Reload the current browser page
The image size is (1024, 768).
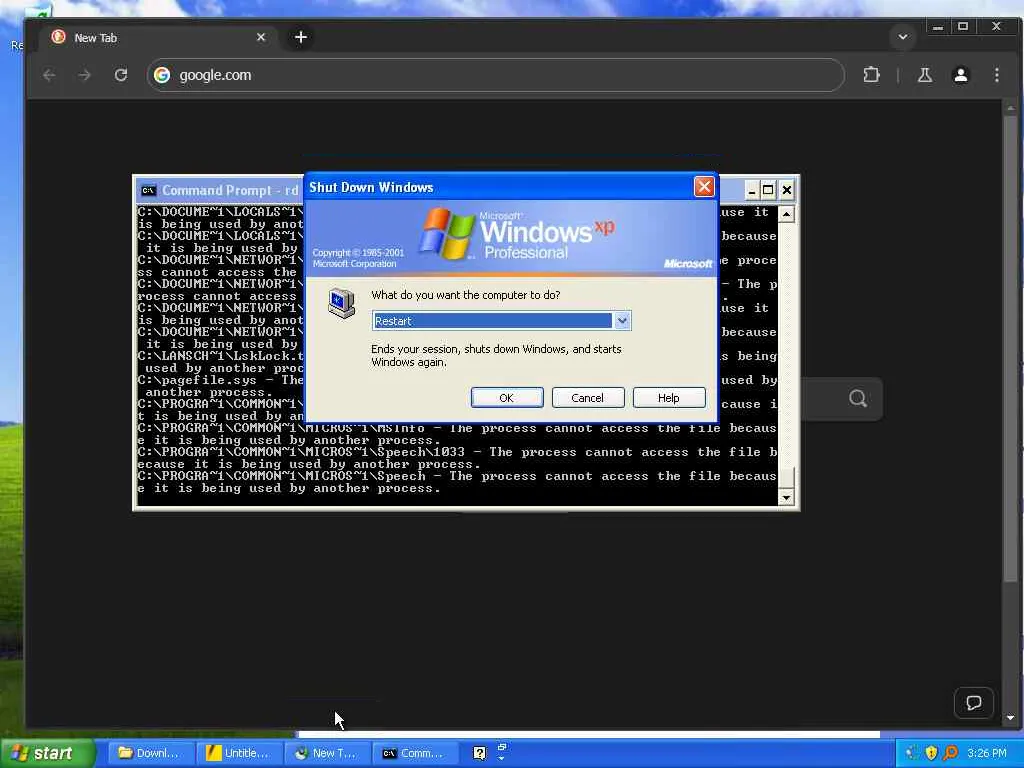coord(121,75)
